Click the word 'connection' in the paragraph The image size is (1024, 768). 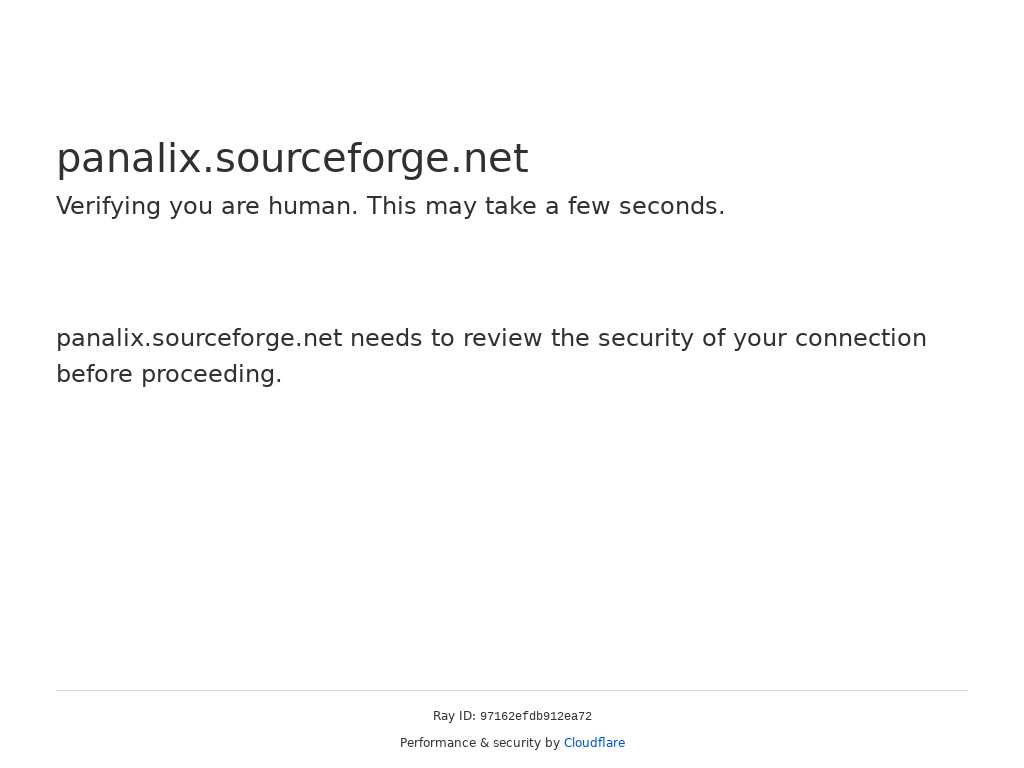pyautogui.click(x=860, y=338)
